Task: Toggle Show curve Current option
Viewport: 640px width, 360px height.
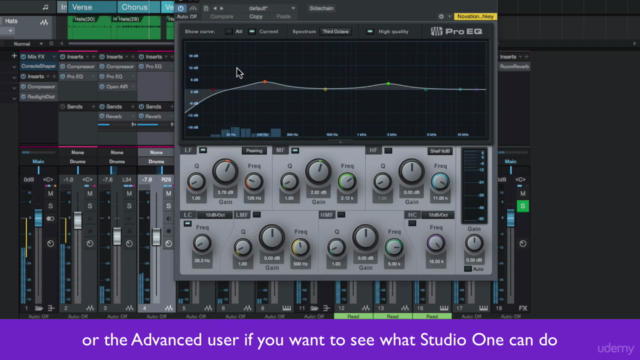Action: tap(252, 31)
